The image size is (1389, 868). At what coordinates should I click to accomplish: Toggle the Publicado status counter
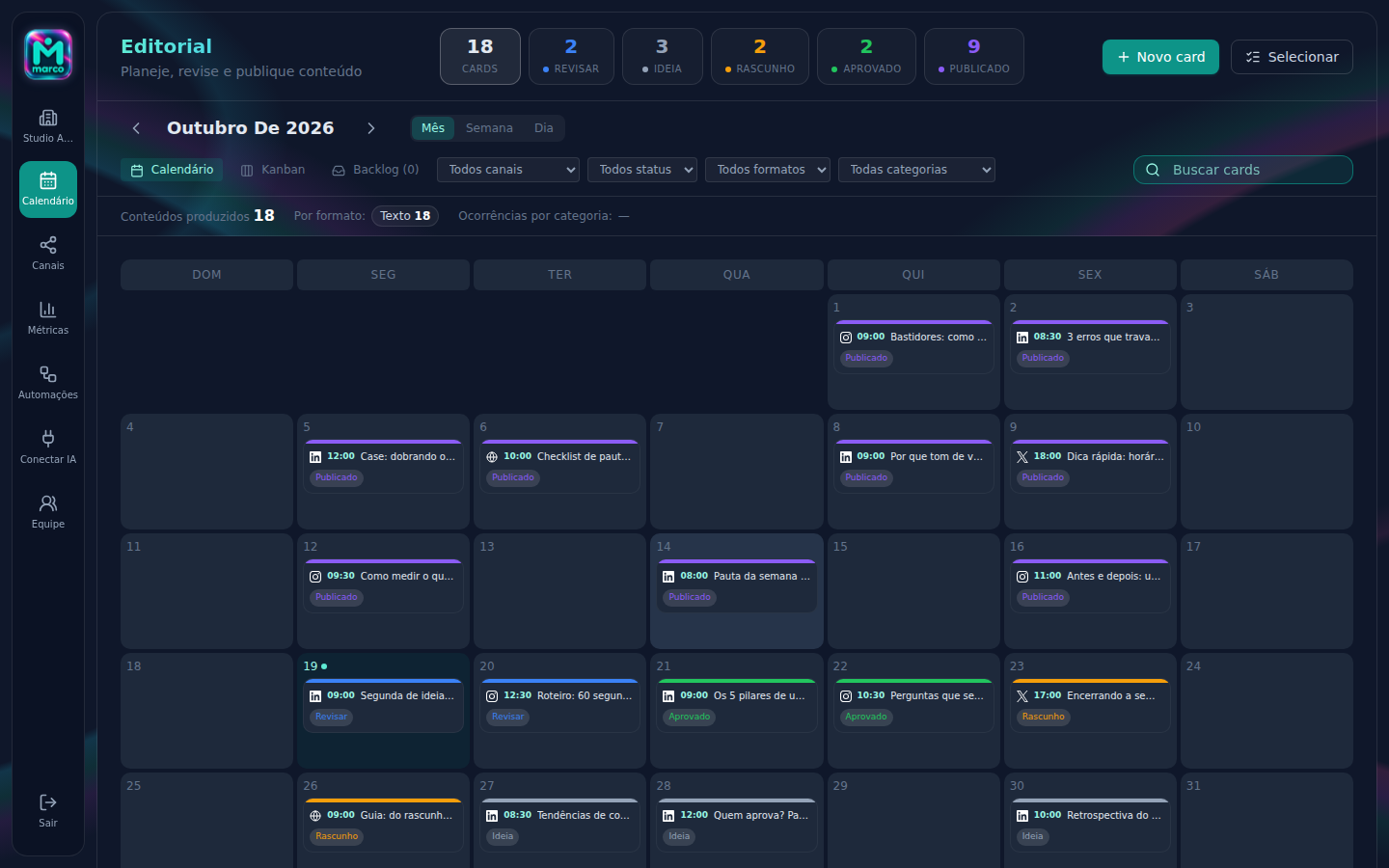pyautogui.click(x=974, y=56)
